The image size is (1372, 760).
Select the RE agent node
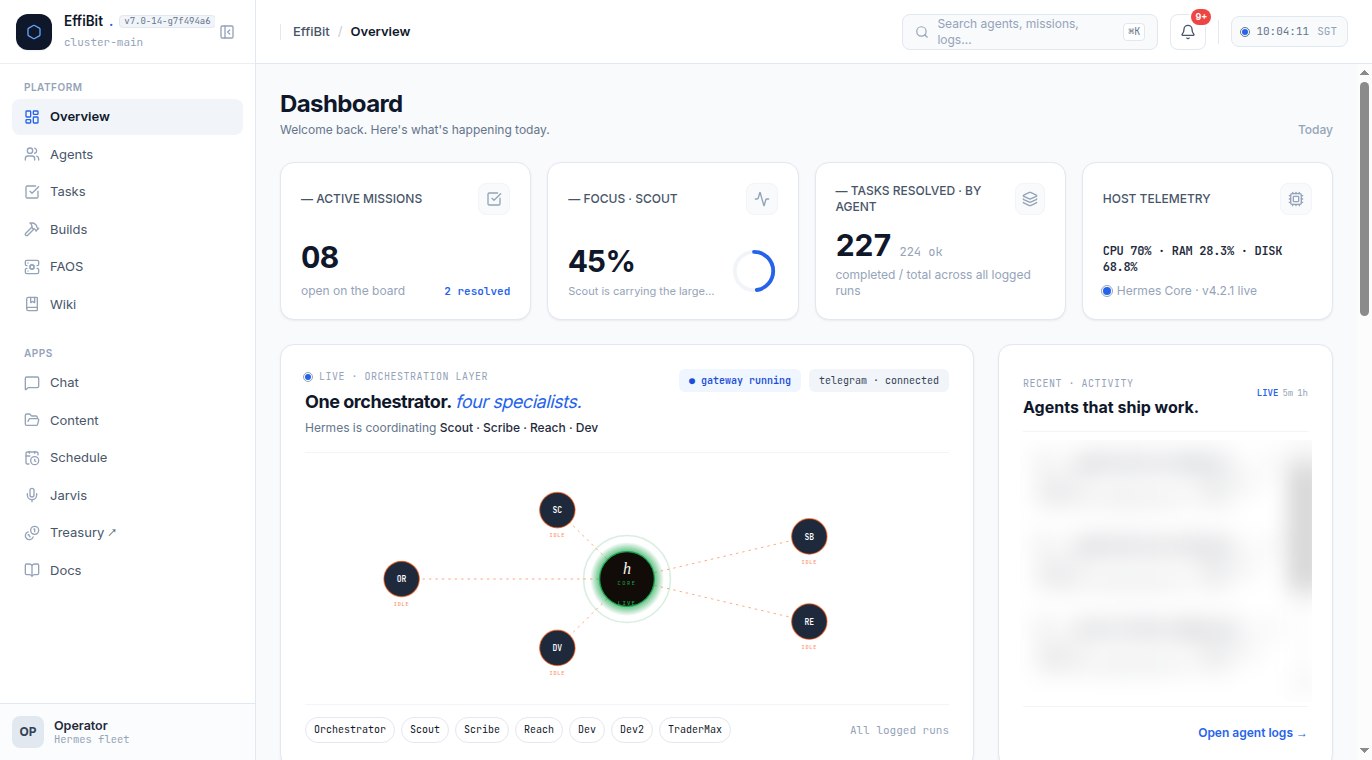pyautogui.click(x=809, y=622)
